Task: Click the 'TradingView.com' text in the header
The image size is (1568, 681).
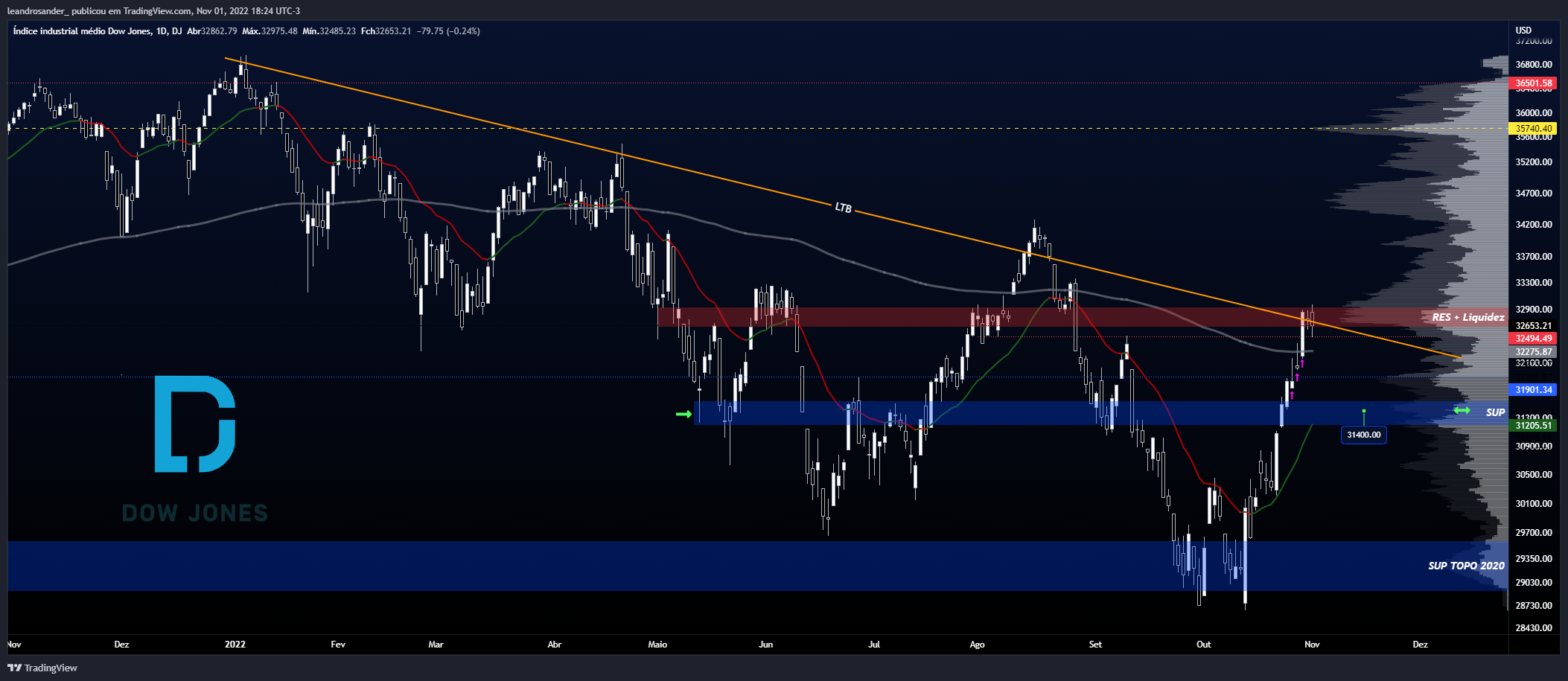Action: 158,10
